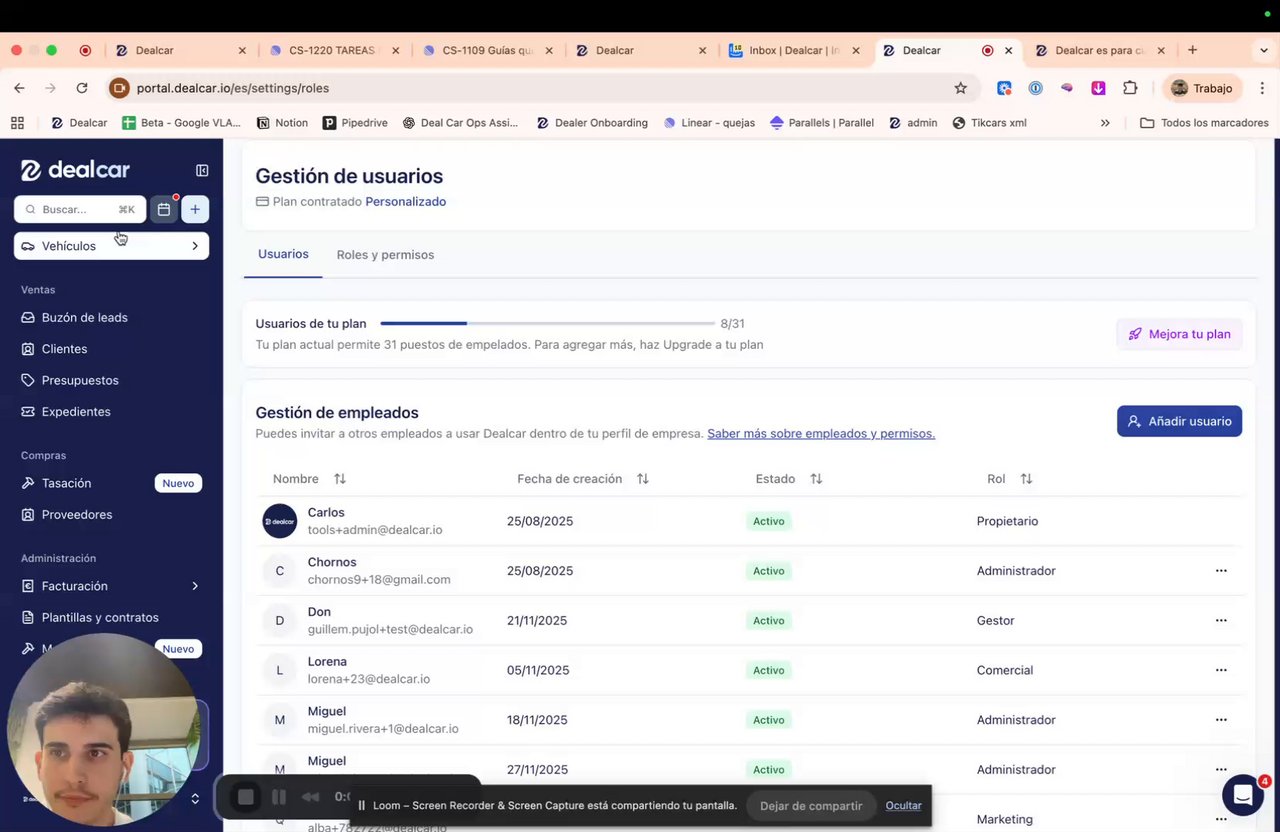
Task: Click the email chornos9+18@gmail.com
Action: point(379,580)
